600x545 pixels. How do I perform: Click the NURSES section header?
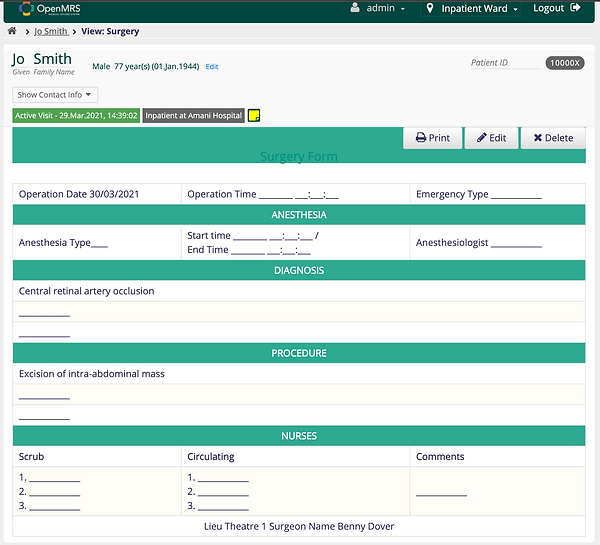[x=299, y=436]
